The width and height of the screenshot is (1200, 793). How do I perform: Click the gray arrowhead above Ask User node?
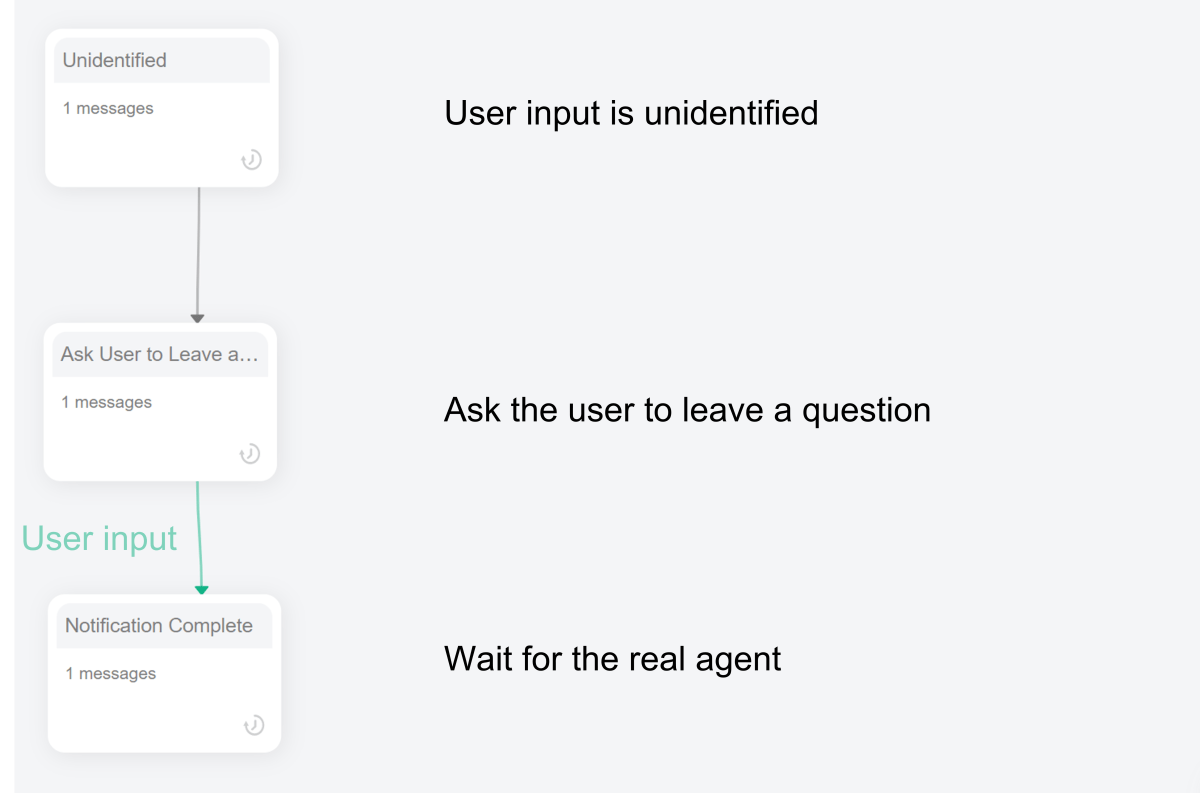point(197,318)
